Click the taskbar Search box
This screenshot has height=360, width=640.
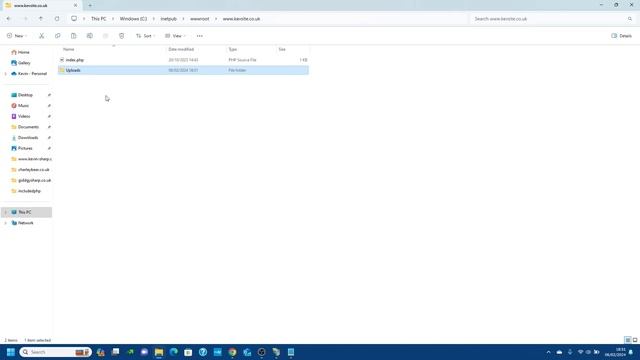pyautogui.click(x=55, y=352)
